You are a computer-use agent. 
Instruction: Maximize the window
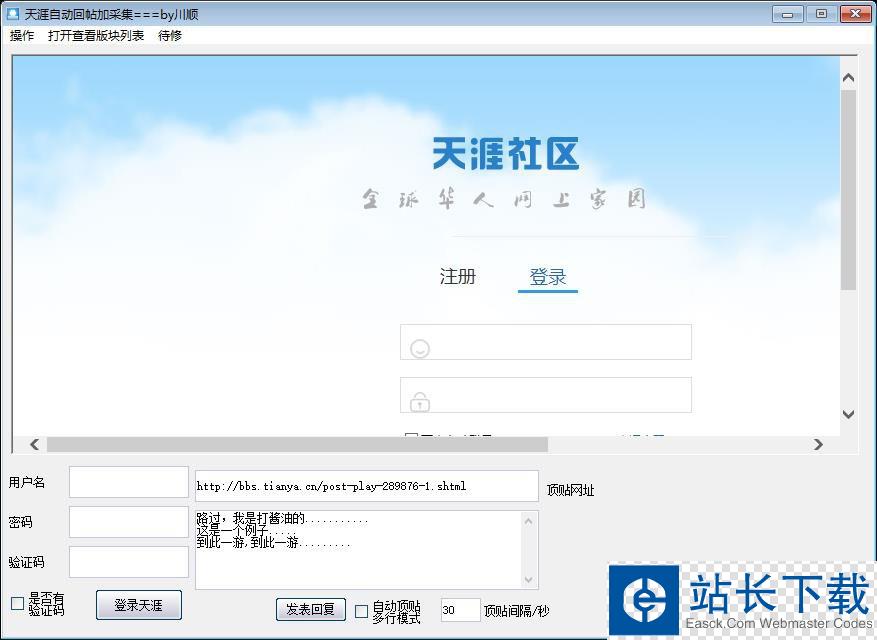tap(821, 14)
